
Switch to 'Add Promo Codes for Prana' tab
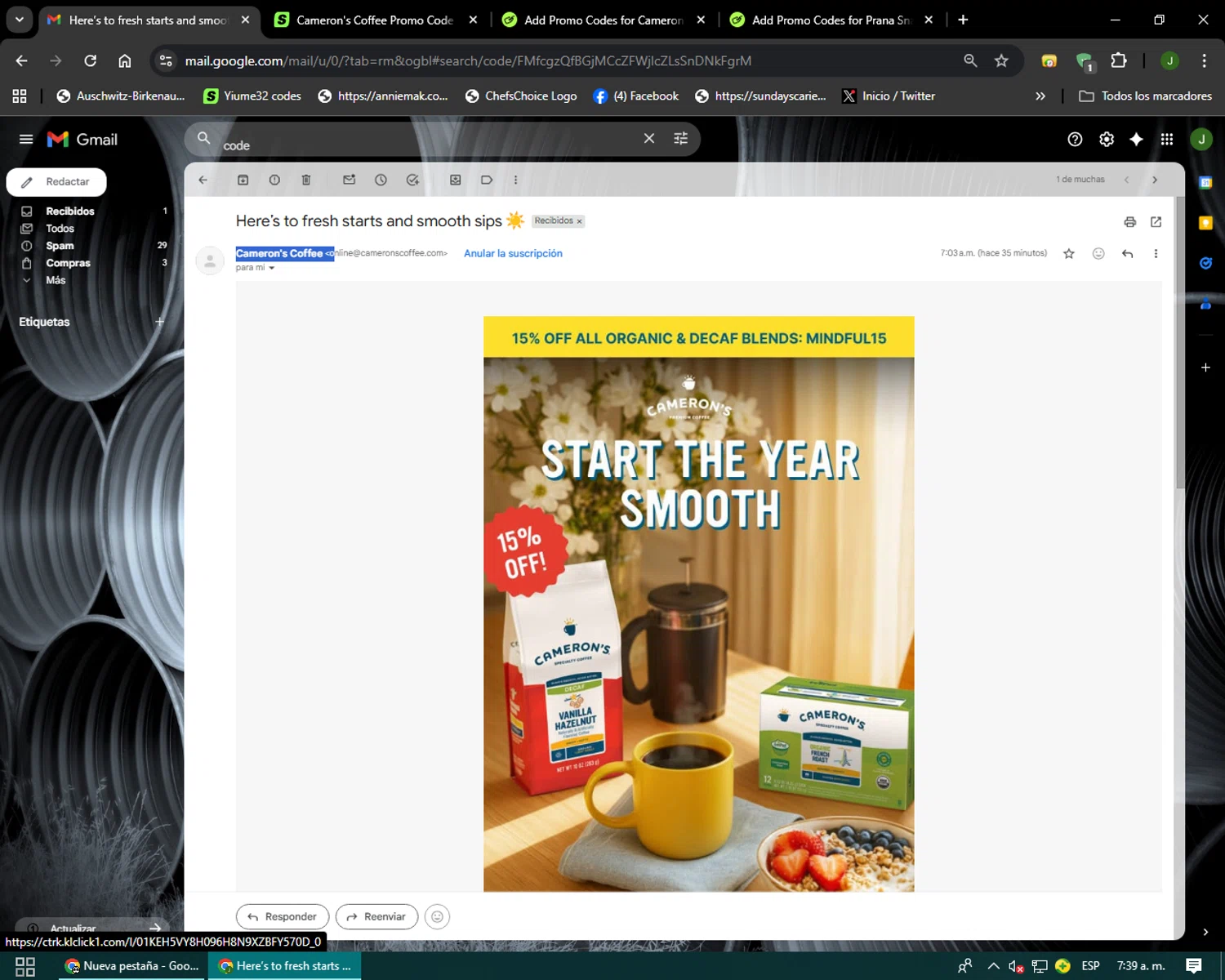pos(831,20)
